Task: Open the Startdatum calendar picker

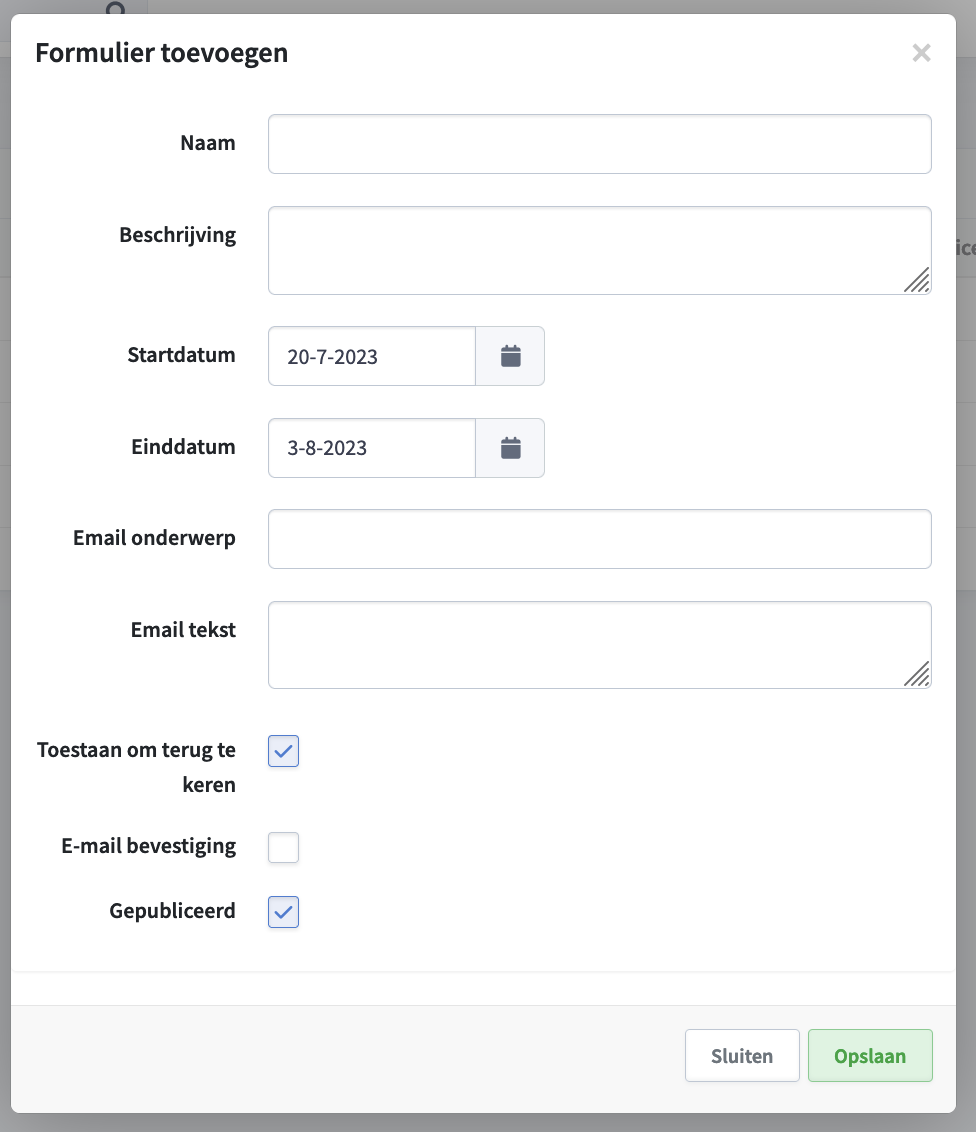Action: (x=510, y=356)
